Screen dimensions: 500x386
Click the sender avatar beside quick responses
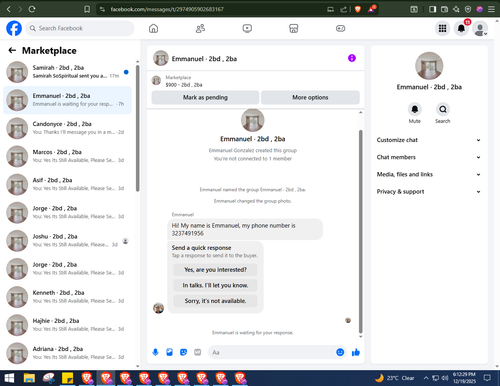click(x=158, y=308)
